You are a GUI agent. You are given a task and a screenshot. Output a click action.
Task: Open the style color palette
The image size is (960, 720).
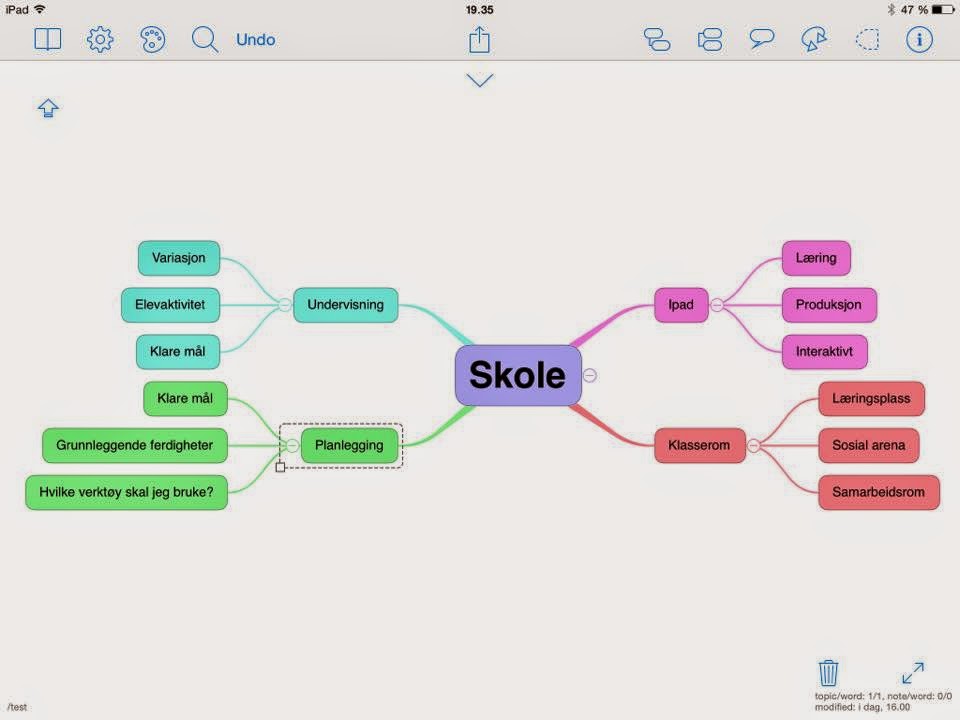[151, 39]
